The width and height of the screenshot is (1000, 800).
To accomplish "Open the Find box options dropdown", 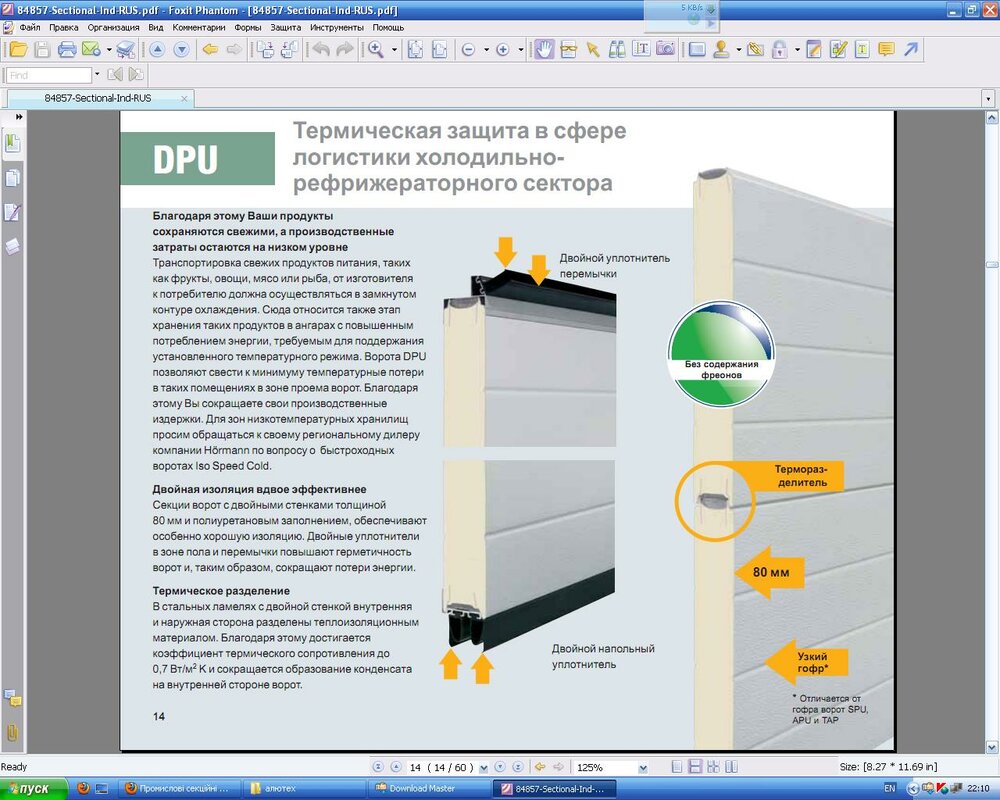I will [x=97, y=75].
